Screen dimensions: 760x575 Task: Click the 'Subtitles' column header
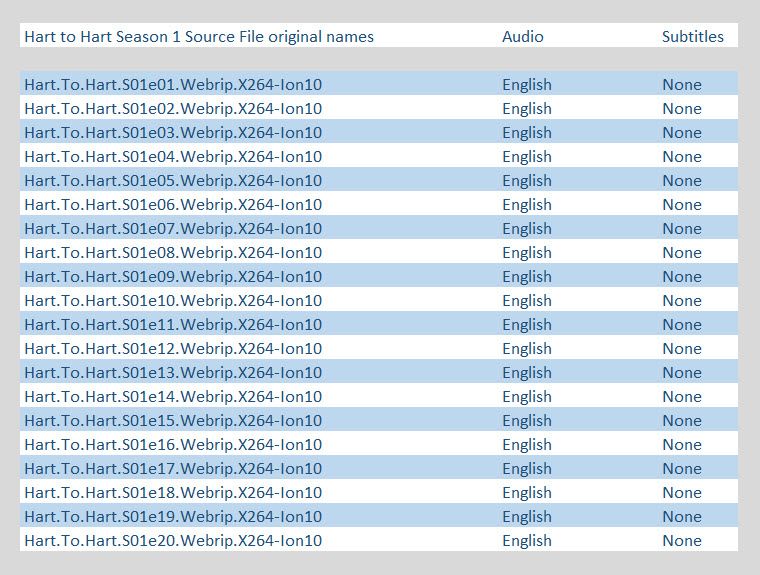tap(693, 36)
